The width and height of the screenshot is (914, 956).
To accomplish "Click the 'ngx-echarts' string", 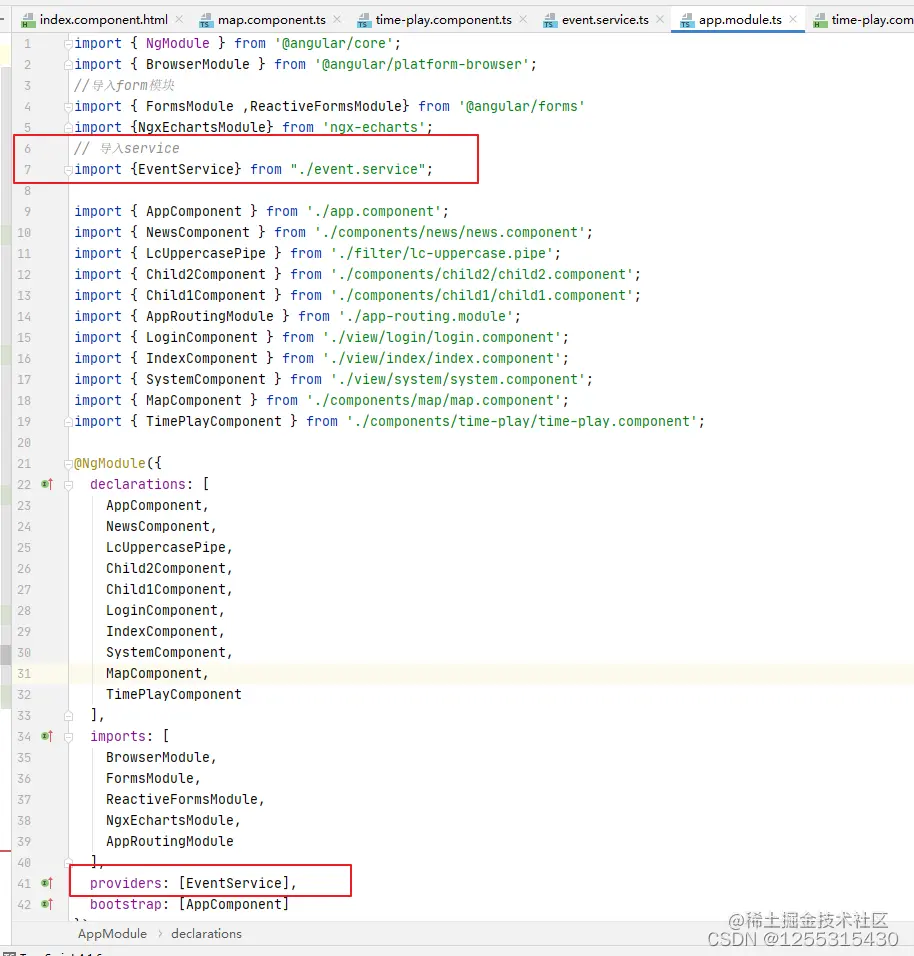I will point(374,127).
